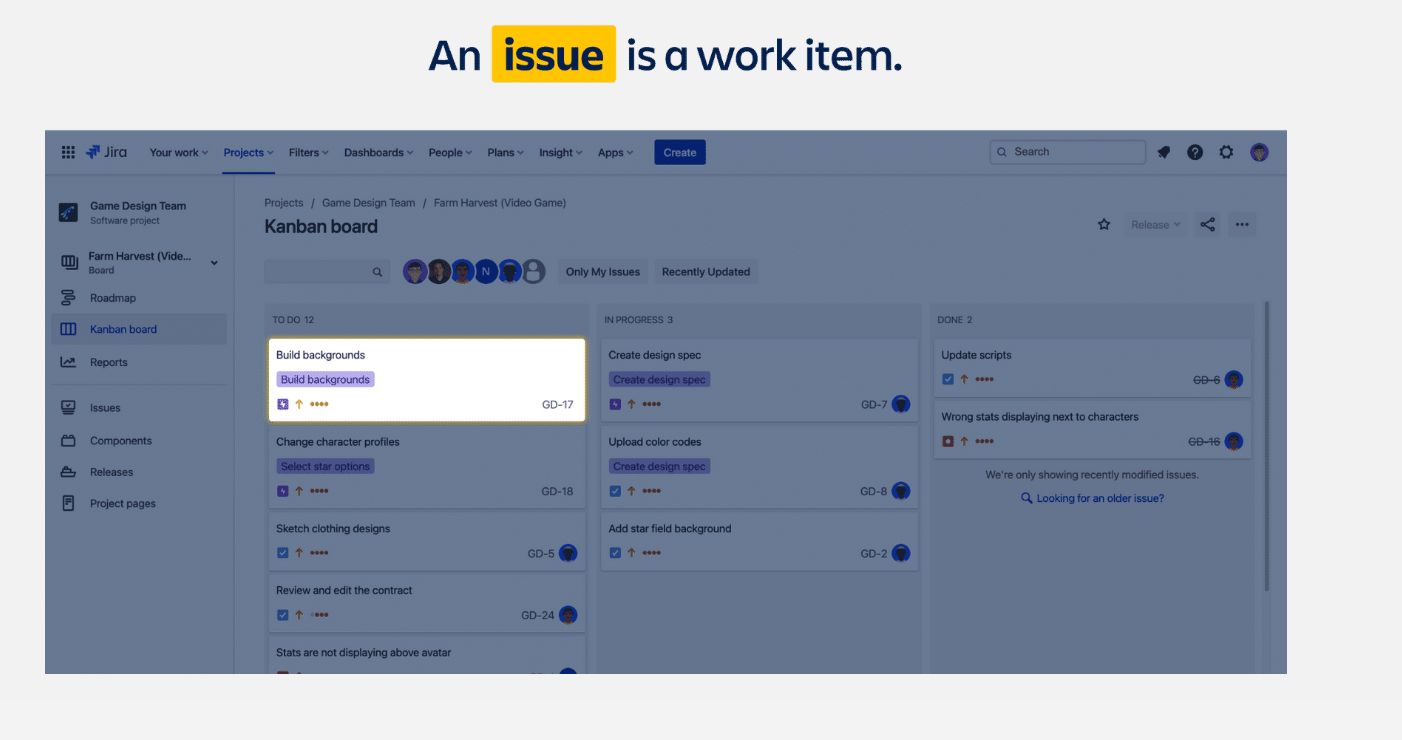Viewport: 1402px width, 740px height.
Task: Select the Reports icon in the sidebar
Action: 68,362
